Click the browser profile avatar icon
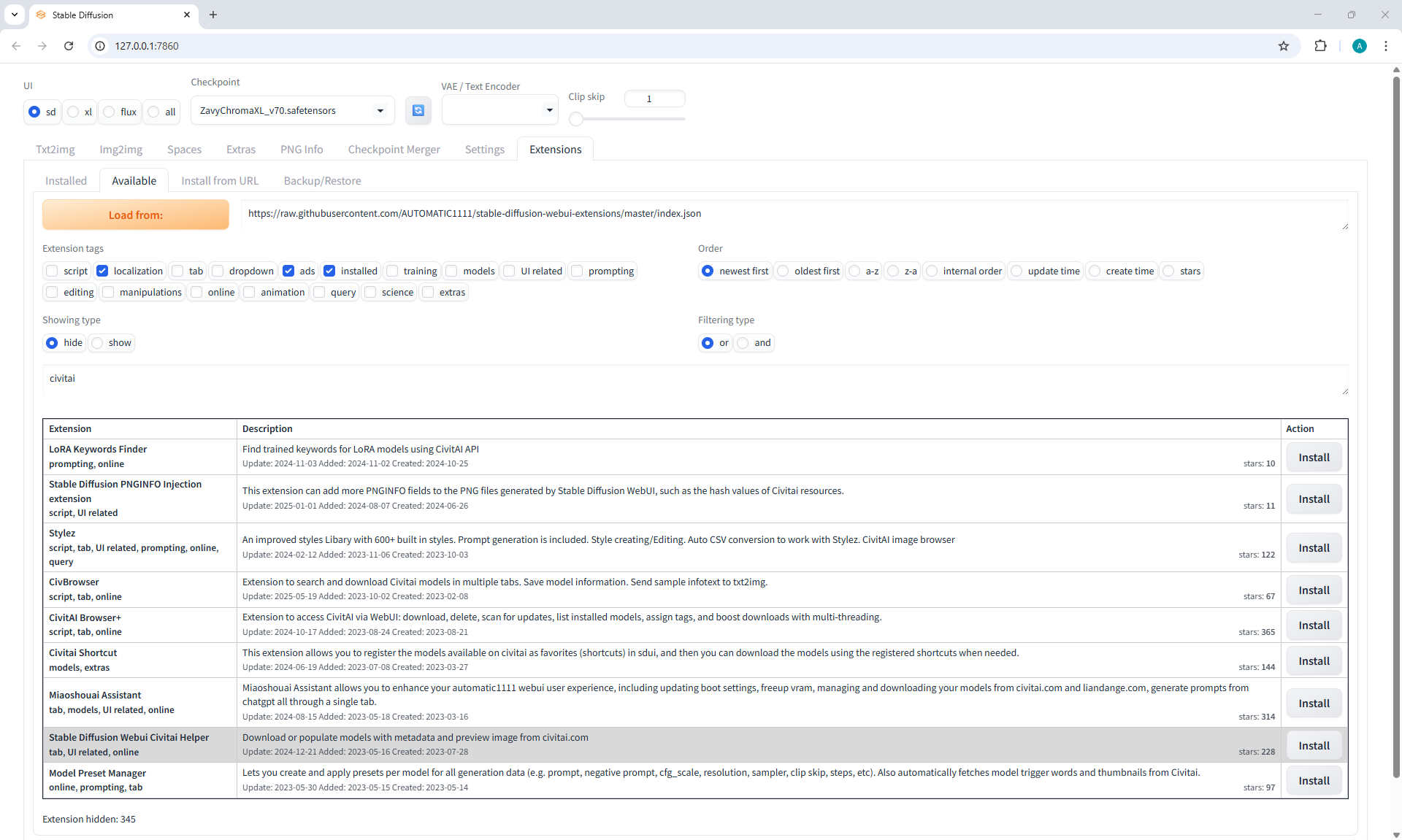Image resolution: width=1402 pixels, height=840 pixels. (x=1359, y=46)
